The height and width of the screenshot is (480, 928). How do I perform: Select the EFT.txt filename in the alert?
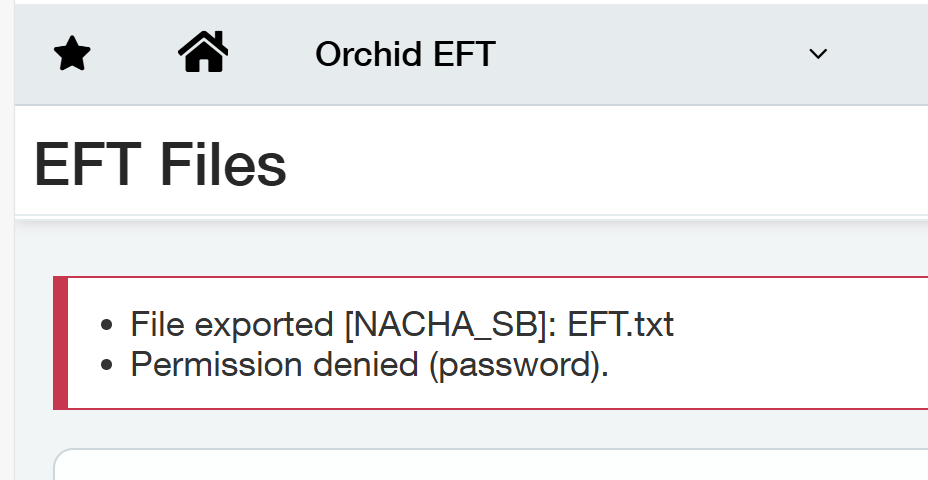[621, 325]
